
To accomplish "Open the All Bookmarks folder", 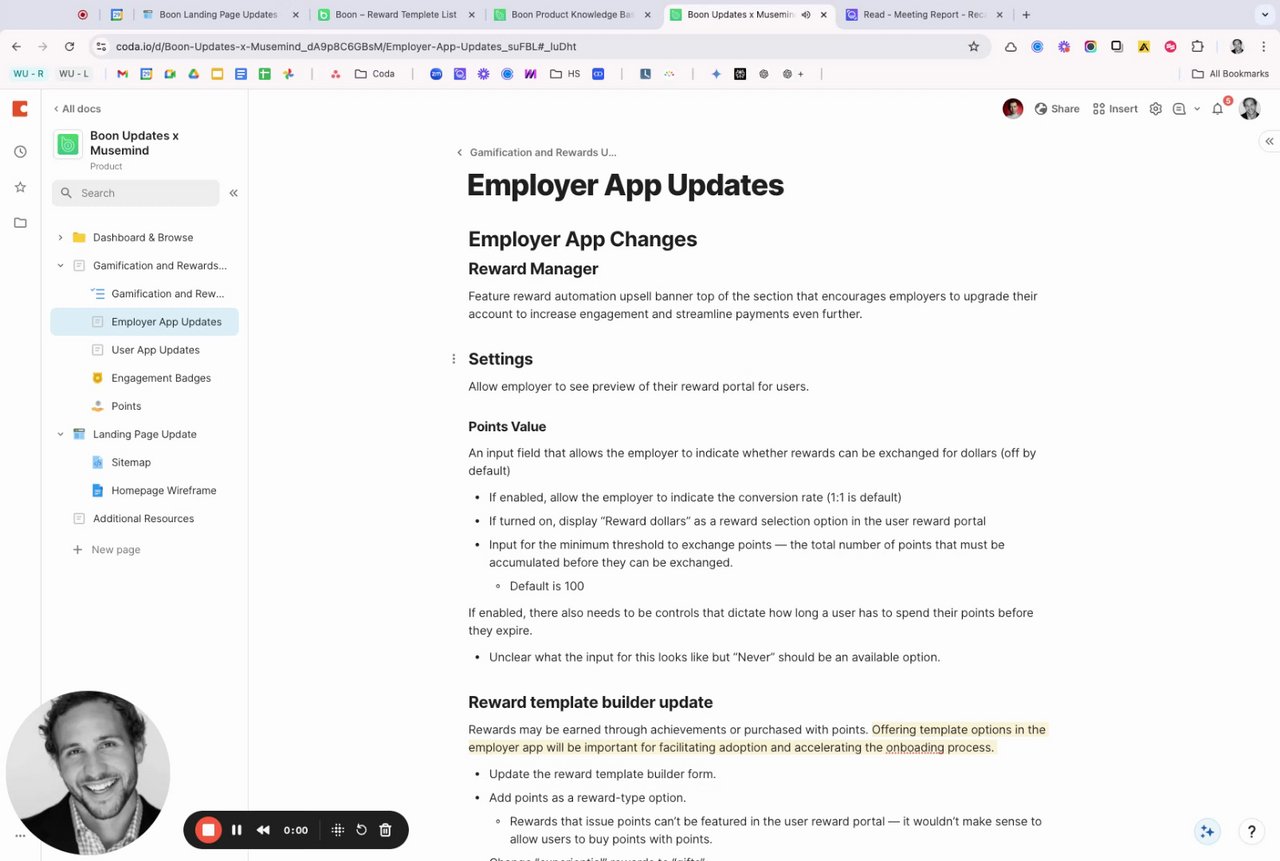I will tap(1230, 74).
